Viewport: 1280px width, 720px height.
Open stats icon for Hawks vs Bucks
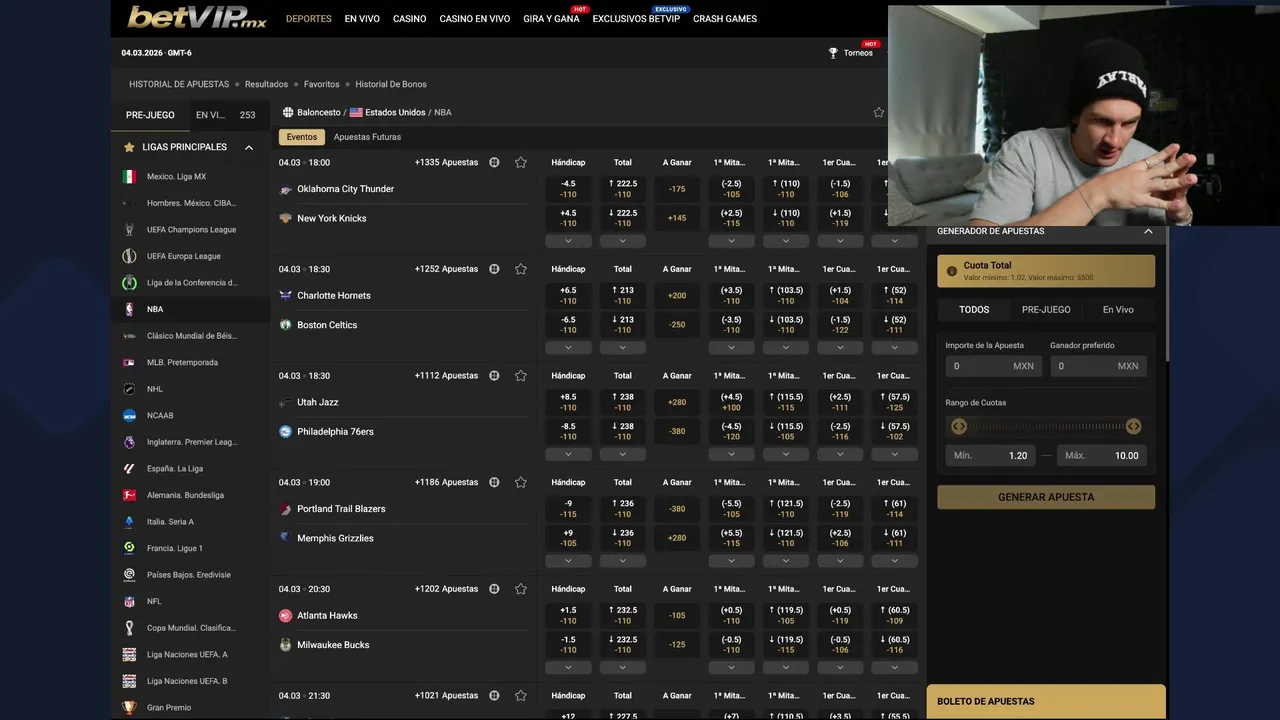(494, 589)
